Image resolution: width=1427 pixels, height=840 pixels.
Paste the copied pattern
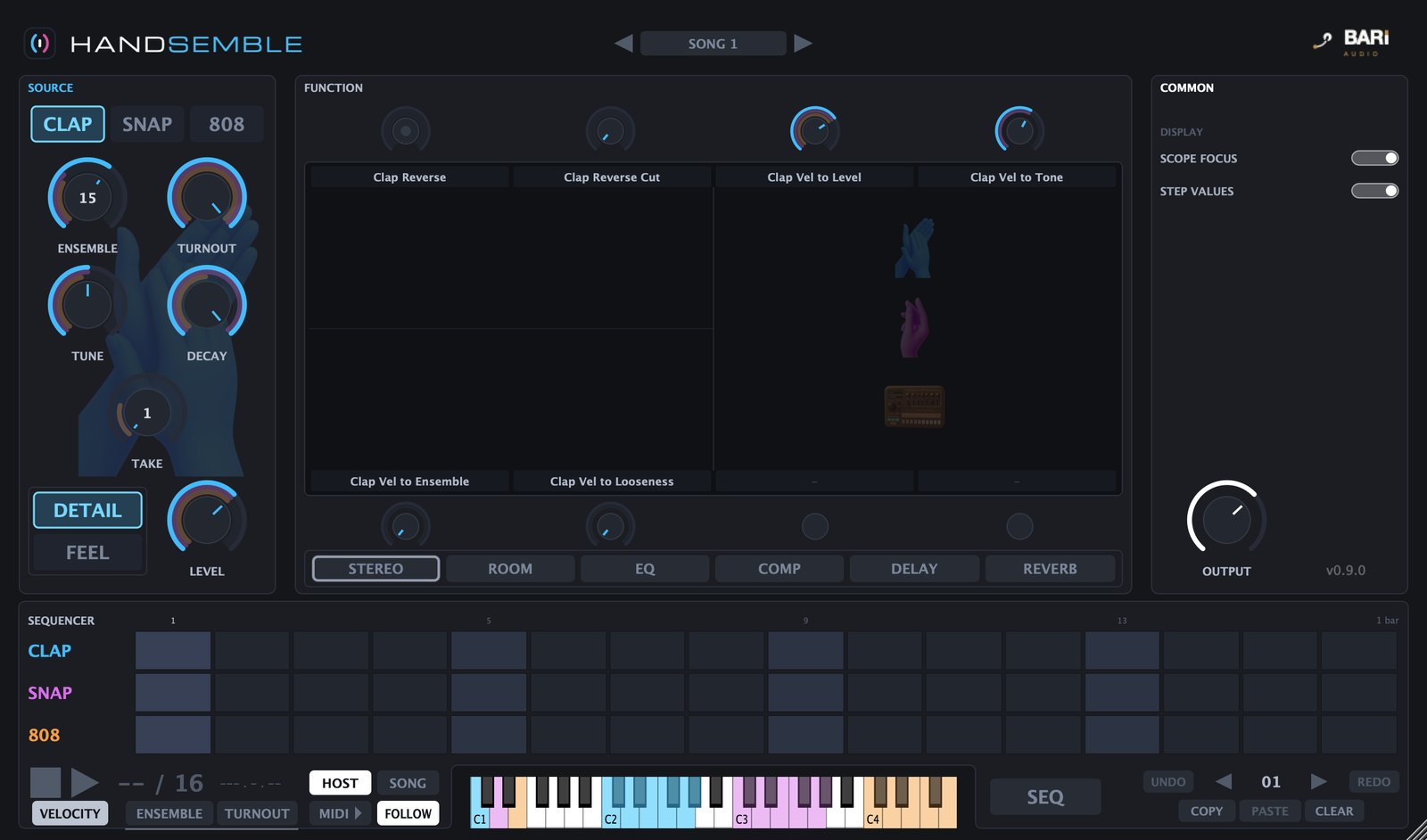(1270, 811)
